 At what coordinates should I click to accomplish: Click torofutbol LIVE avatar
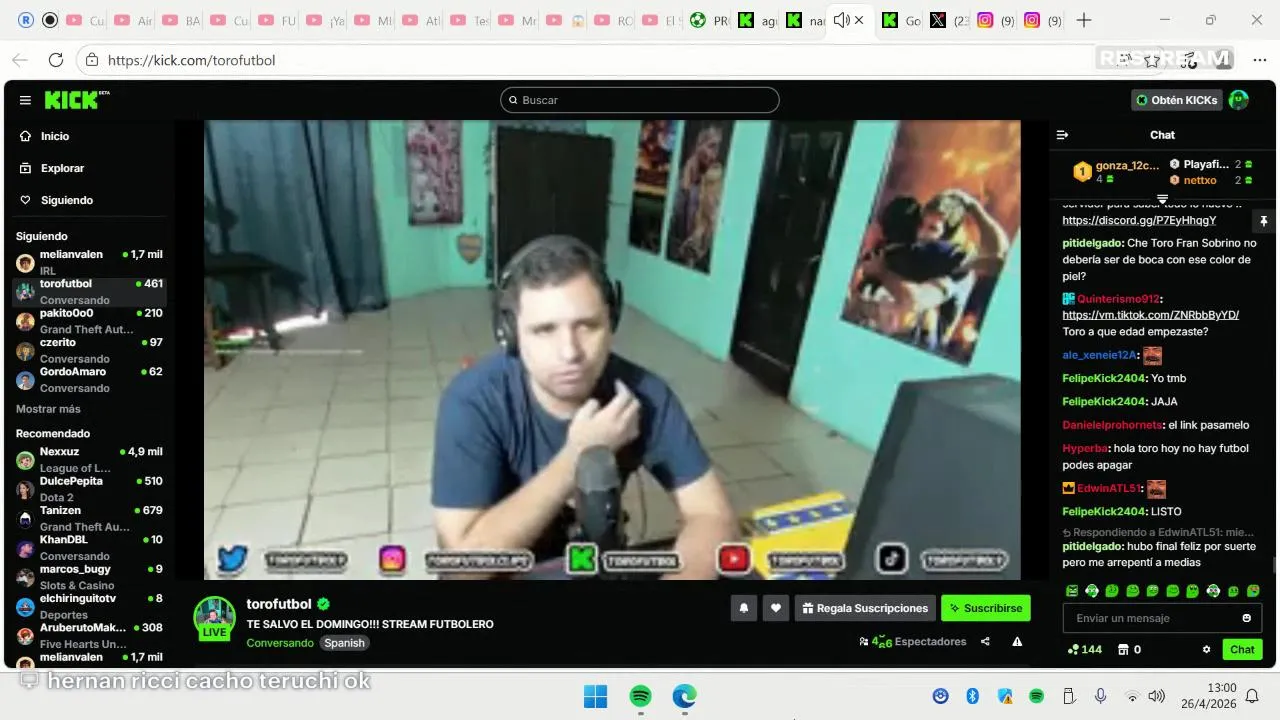pyautogui.click(x=214, y=618)
